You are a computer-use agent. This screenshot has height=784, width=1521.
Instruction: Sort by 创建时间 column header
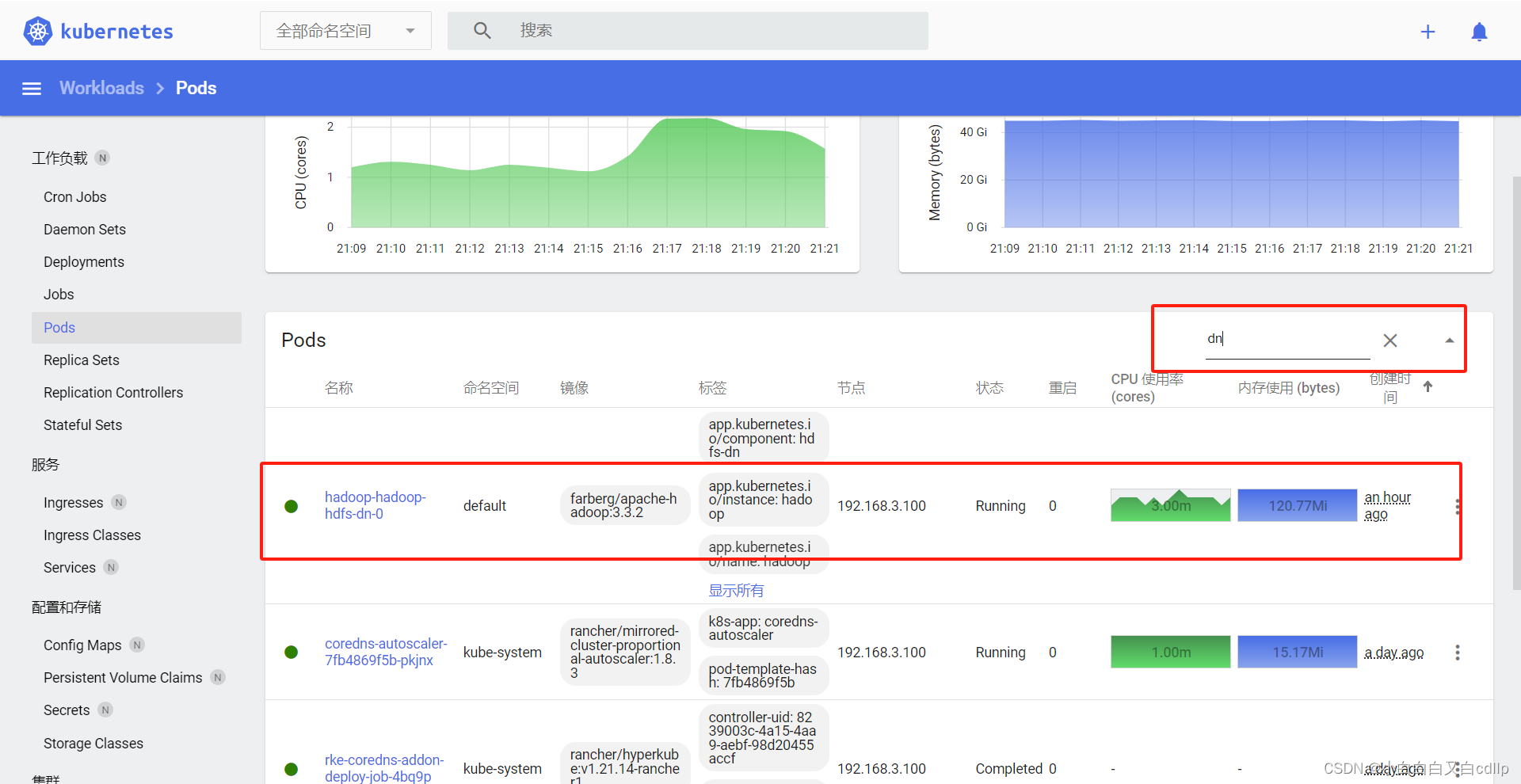click(1390, 387)
